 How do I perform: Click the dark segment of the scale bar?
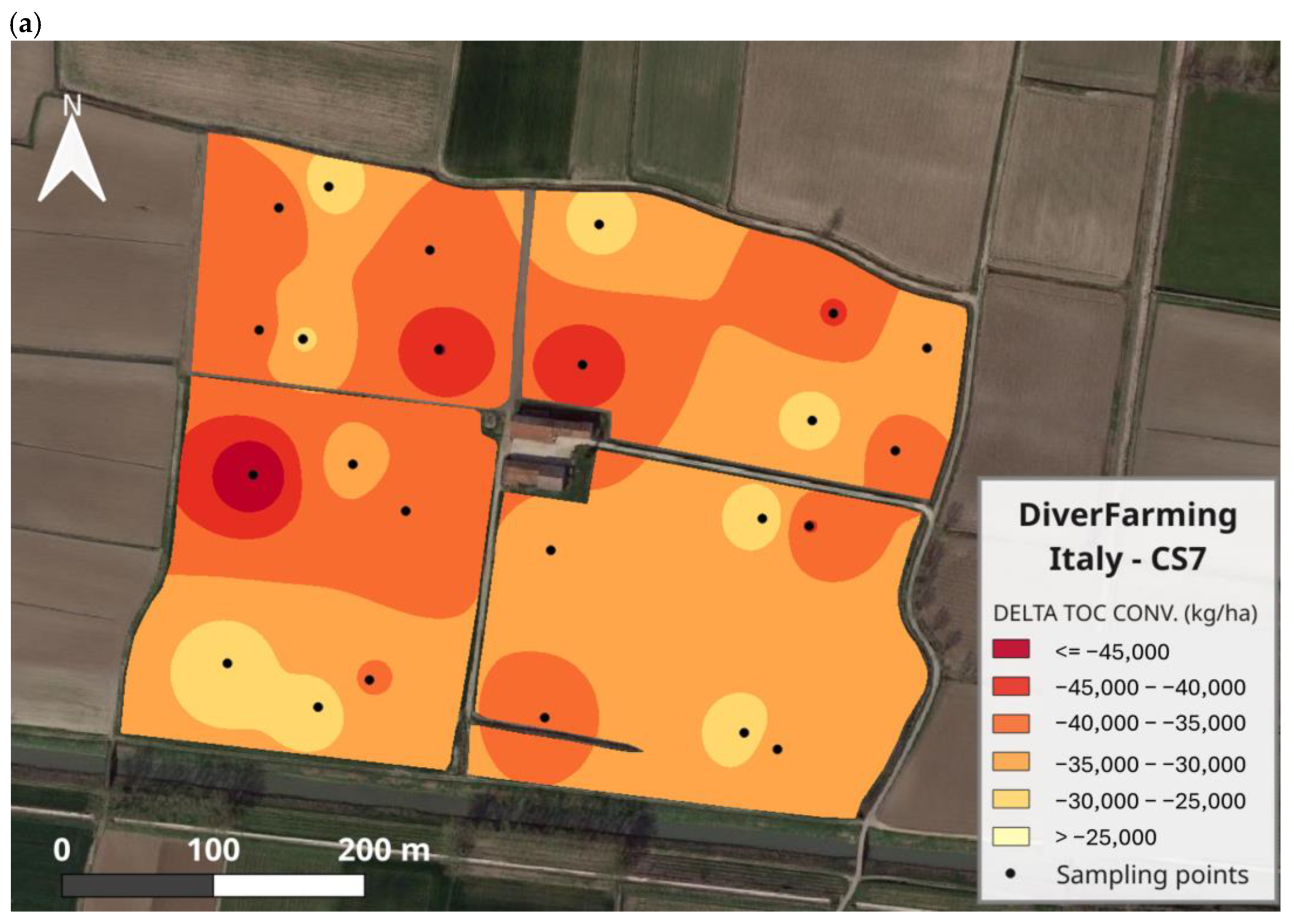click(x=138, y=886)
